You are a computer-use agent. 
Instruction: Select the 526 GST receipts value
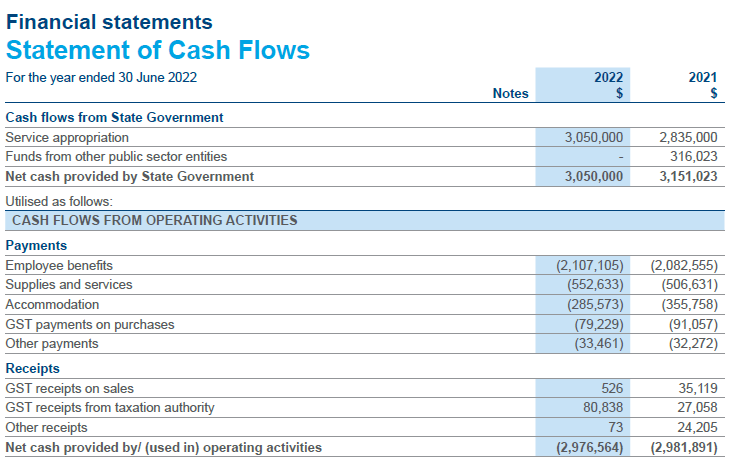[612, 389]
